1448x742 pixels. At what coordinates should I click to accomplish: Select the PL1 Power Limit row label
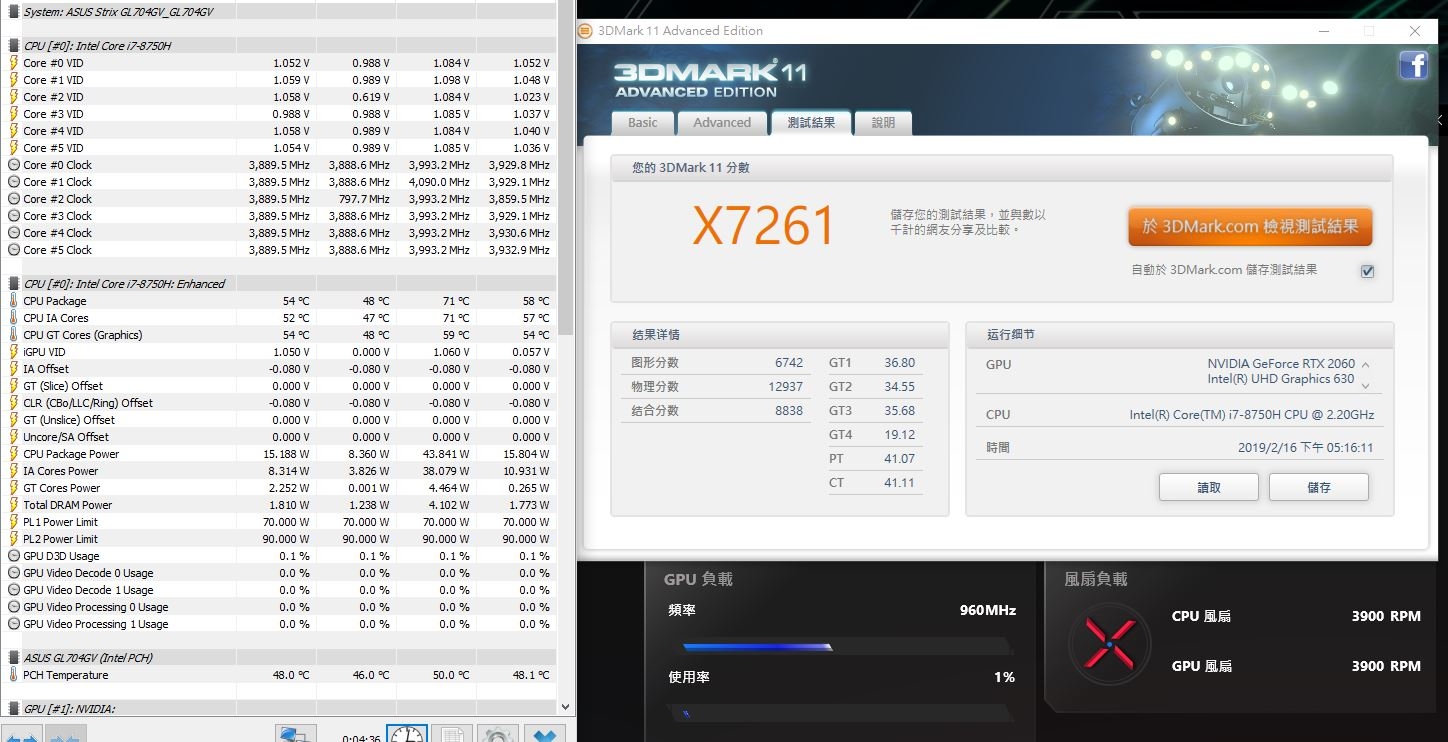click(61, 522)
